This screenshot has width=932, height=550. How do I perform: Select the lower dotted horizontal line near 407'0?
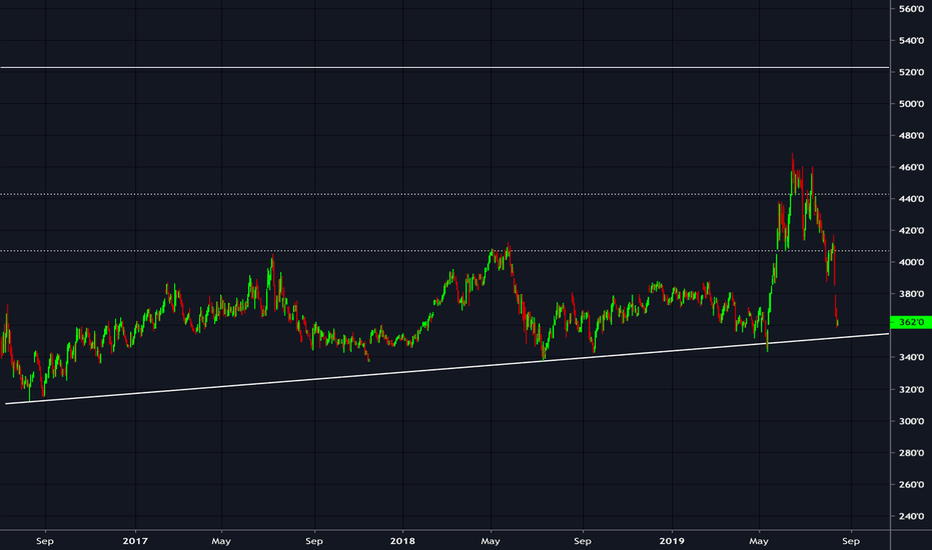pos(445,250)
